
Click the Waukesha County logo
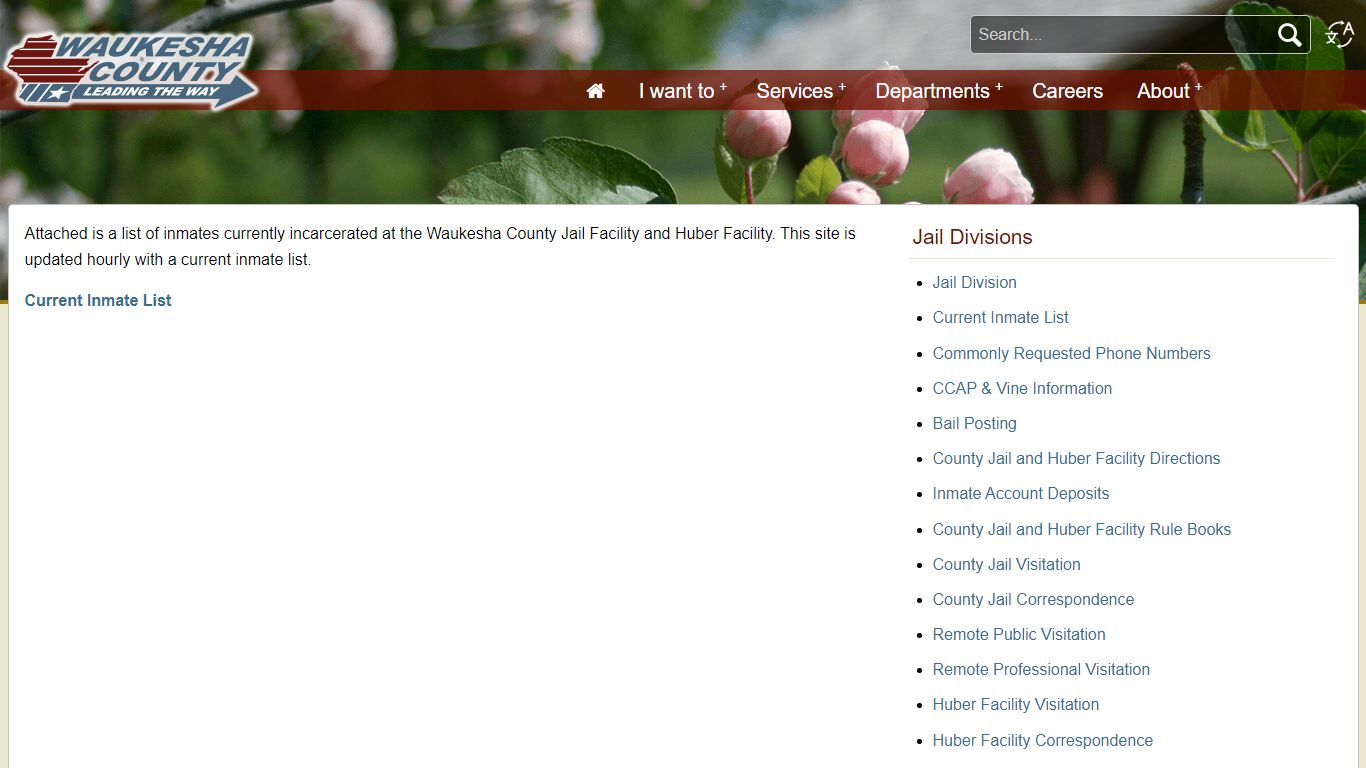click(x=131, y=70)
